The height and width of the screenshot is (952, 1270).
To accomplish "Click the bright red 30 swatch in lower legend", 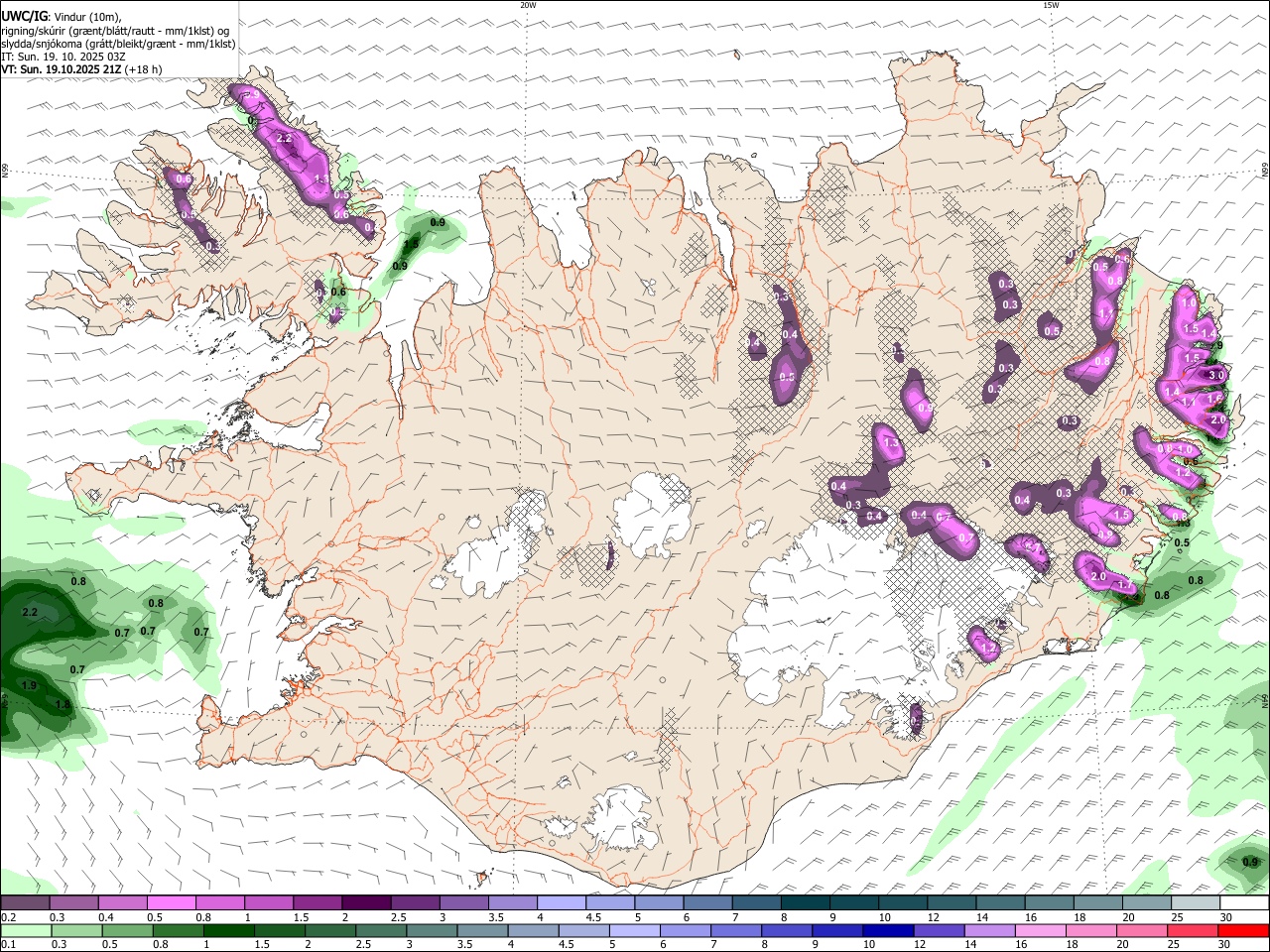I will 1243,931.
